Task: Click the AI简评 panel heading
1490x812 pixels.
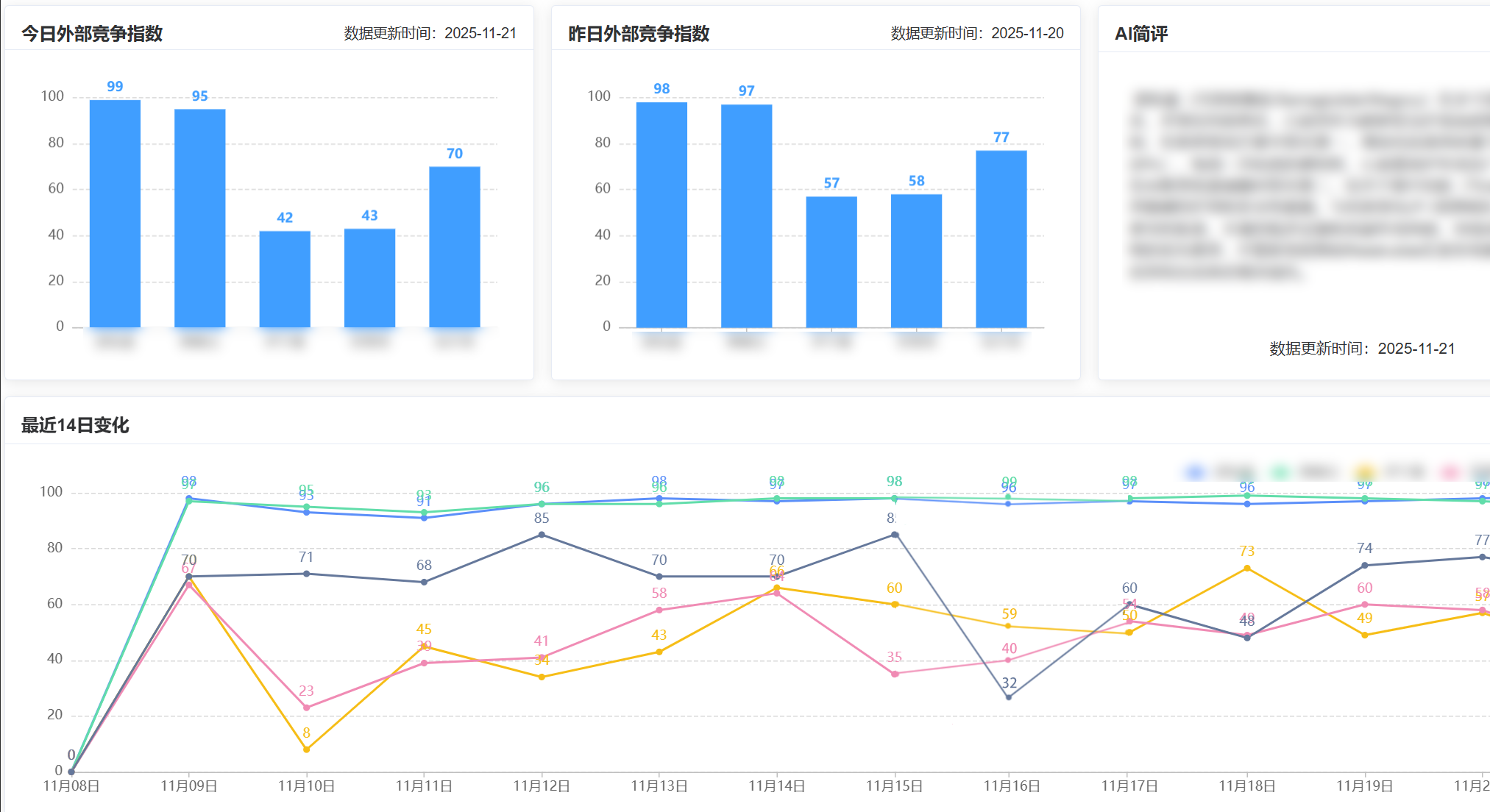Action: click(1140, 34)
